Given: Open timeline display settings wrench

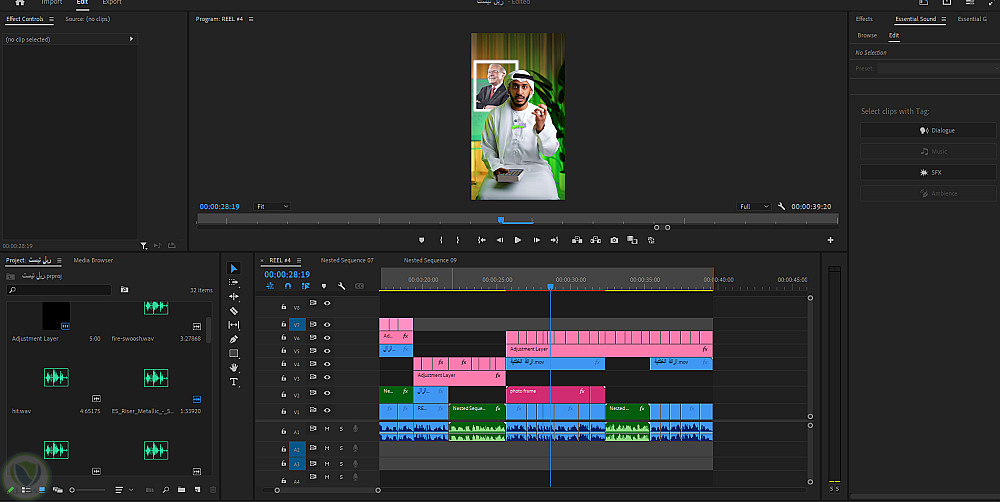Looking at the screenshot, I should tap(340, 286).
